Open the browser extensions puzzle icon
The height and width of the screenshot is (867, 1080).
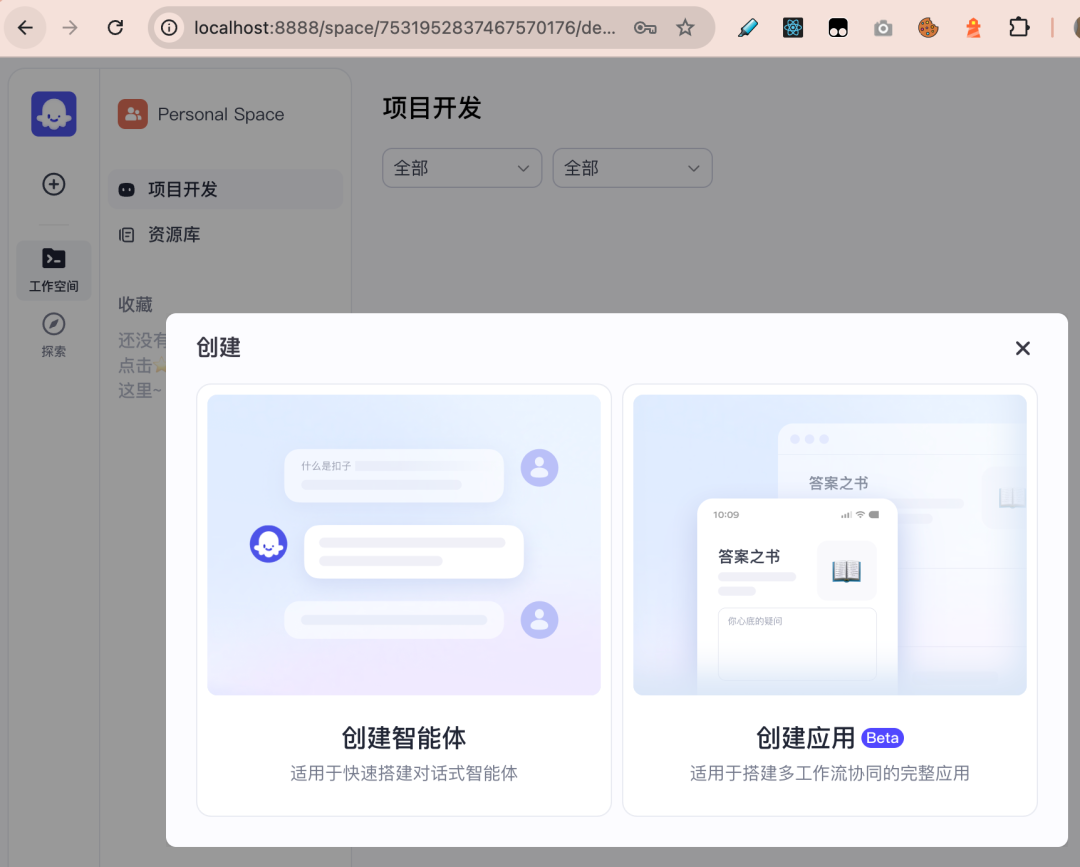[x=1019, y=27]
